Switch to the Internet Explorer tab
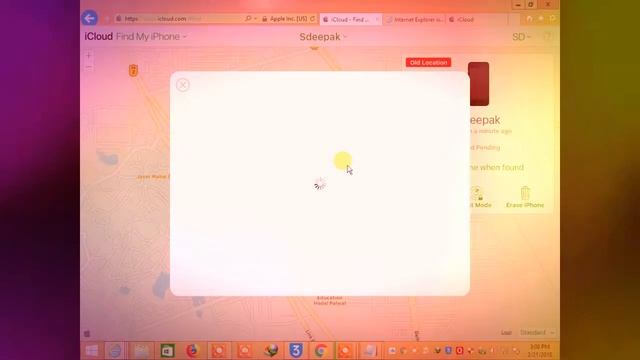The image size is (640, 360). [x=415, y=19]
